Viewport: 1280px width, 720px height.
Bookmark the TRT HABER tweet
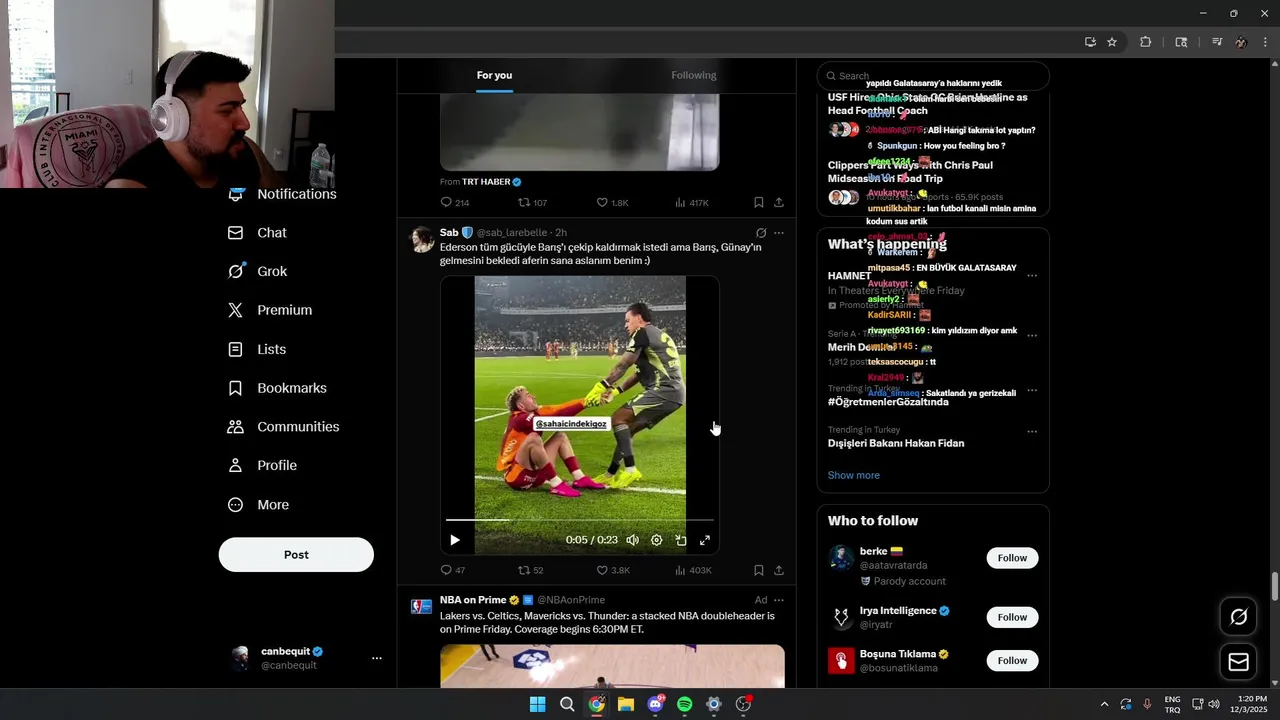coord(759,203)
